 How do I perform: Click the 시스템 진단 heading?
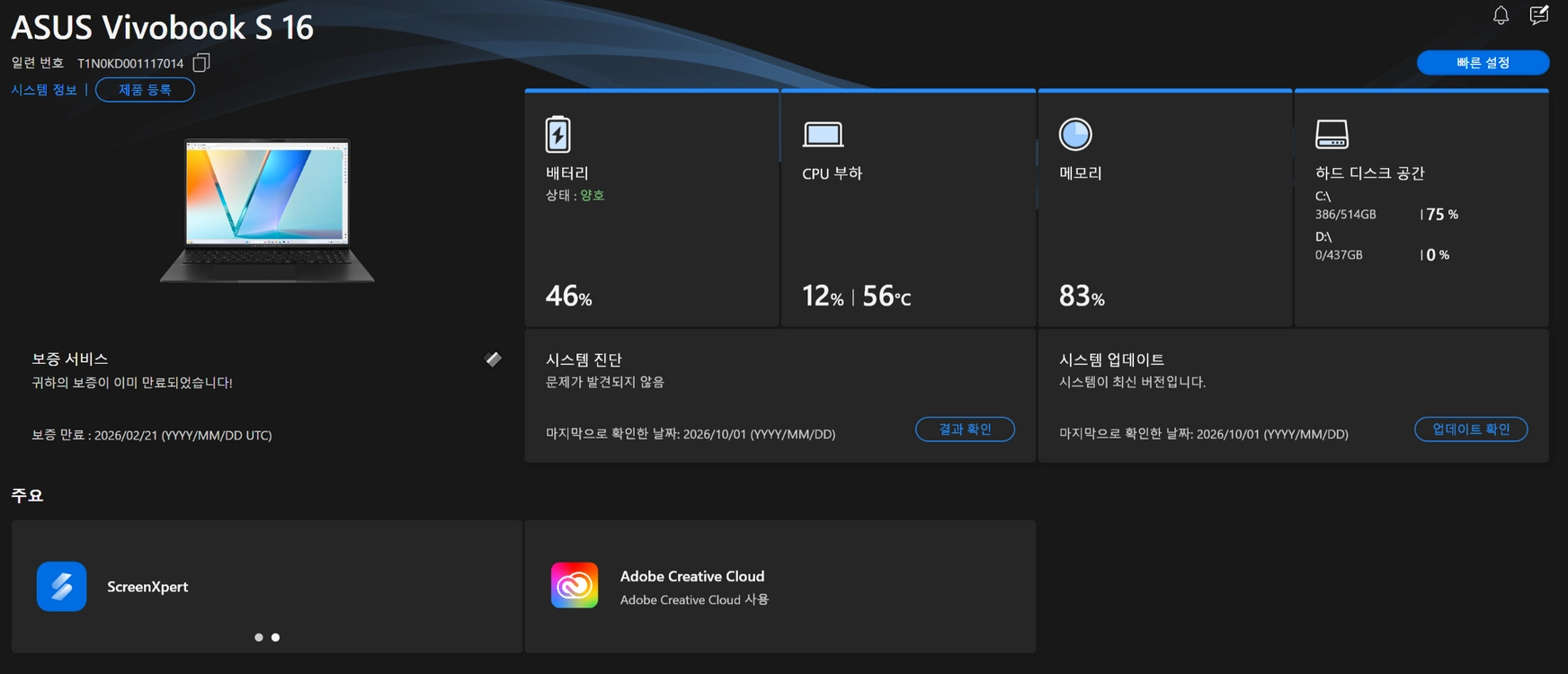(584, 359)
